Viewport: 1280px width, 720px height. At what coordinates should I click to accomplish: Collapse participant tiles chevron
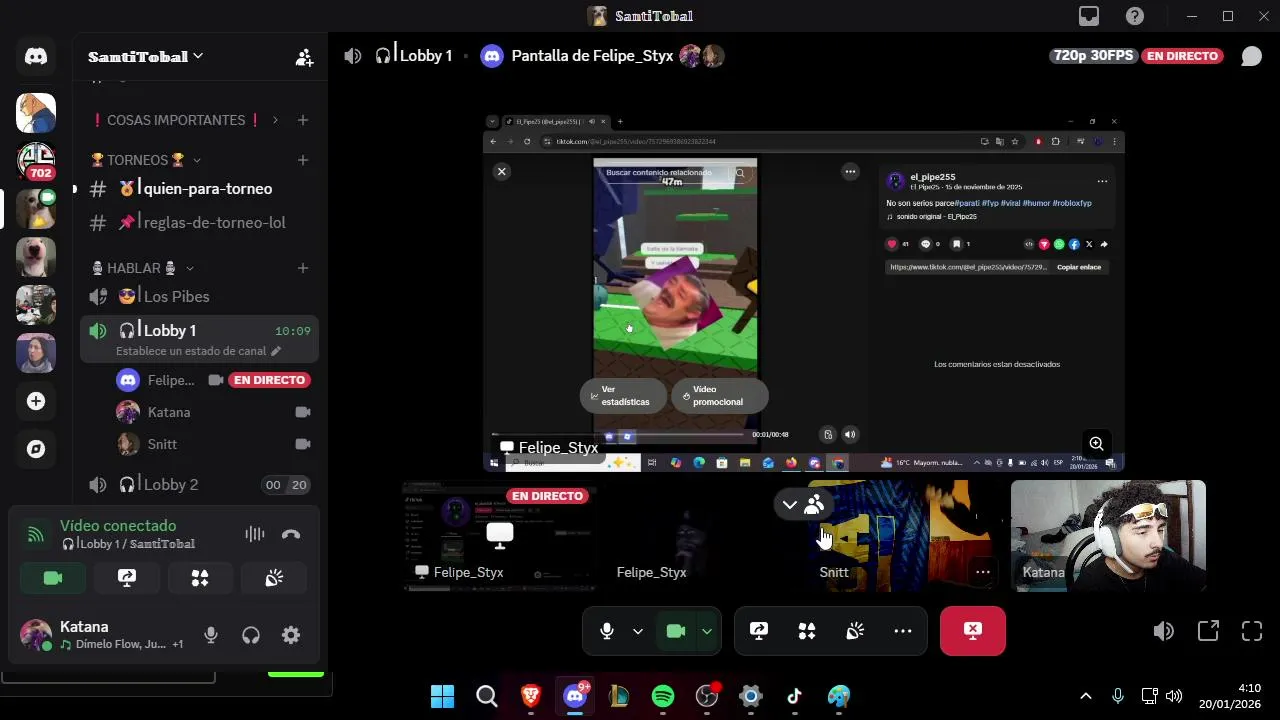click(x=790, y=505)
